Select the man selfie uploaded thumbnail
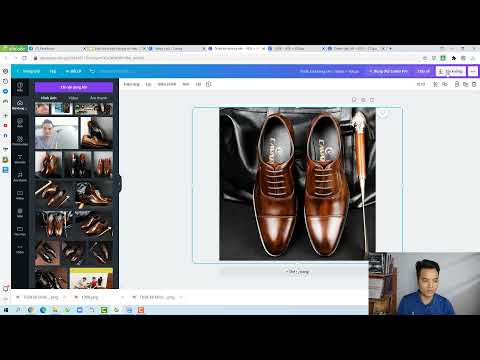Screen dimensions: 480x360 point(56,133)
